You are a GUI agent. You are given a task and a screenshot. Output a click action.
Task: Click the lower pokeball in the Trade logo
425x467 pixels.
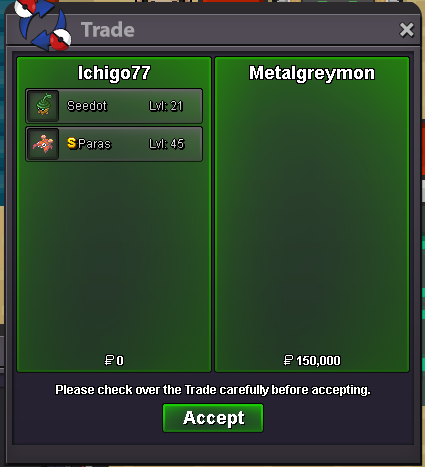coord(61,39)
